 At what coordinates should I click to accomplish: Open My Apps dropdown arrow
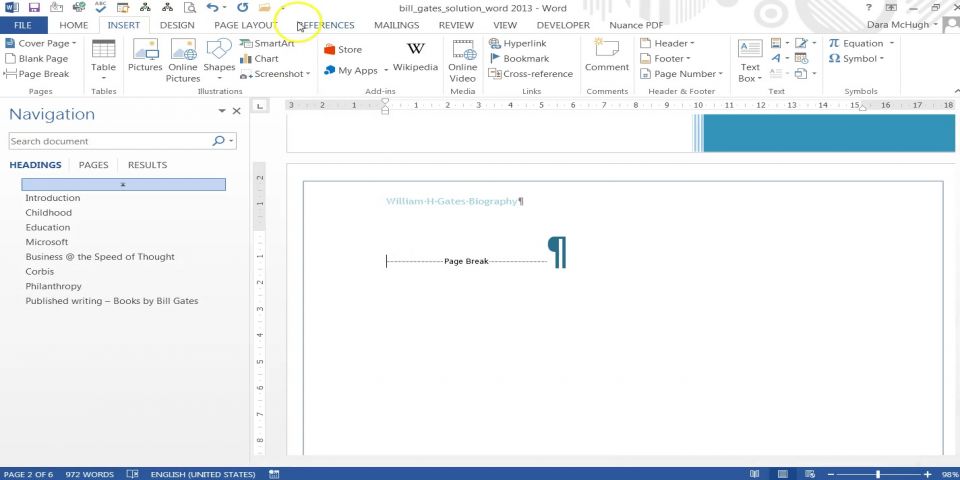coord(386,70)
